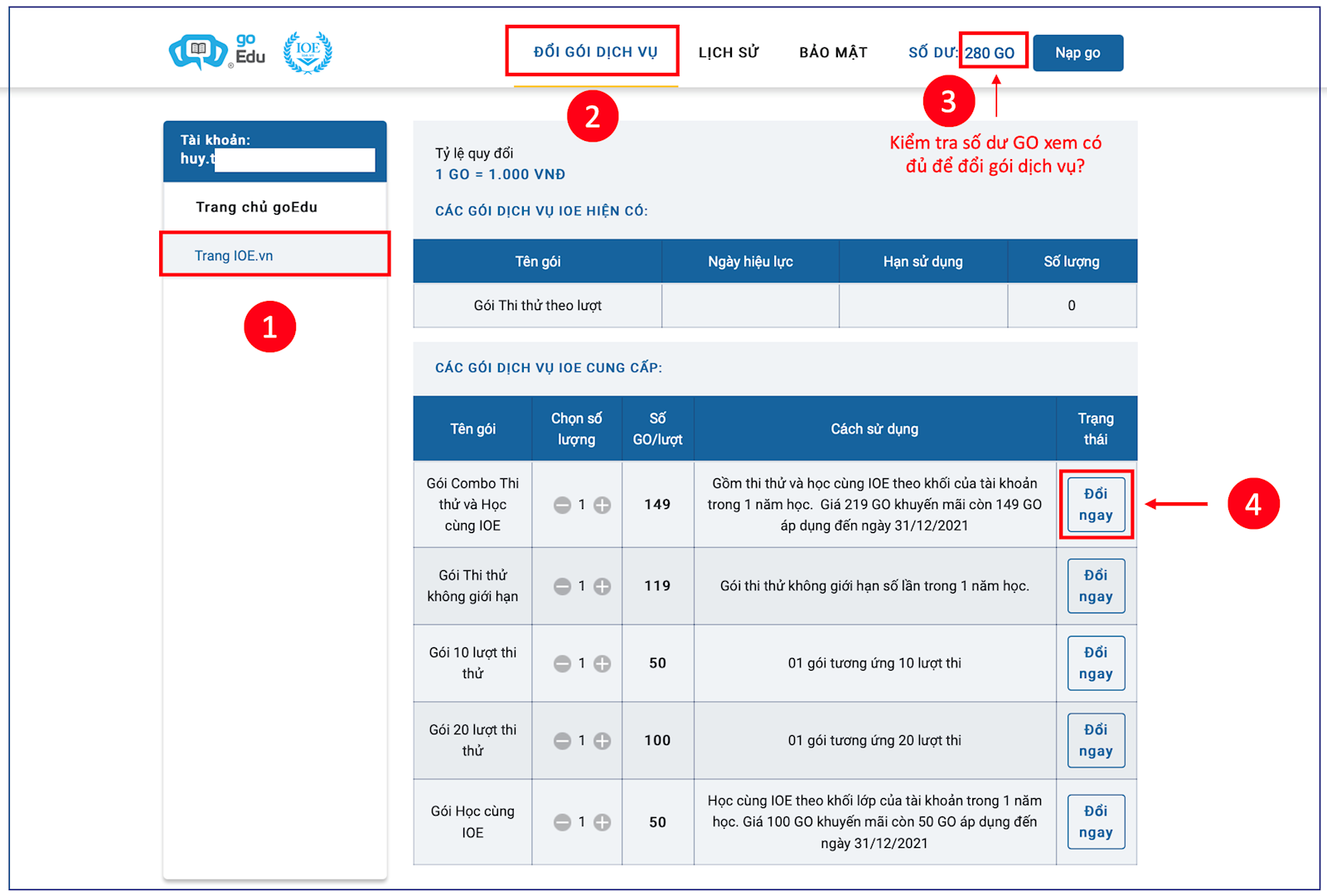Click the '100' GO price cell
This screenshot has height=896, width=1327.
[657, 740]
